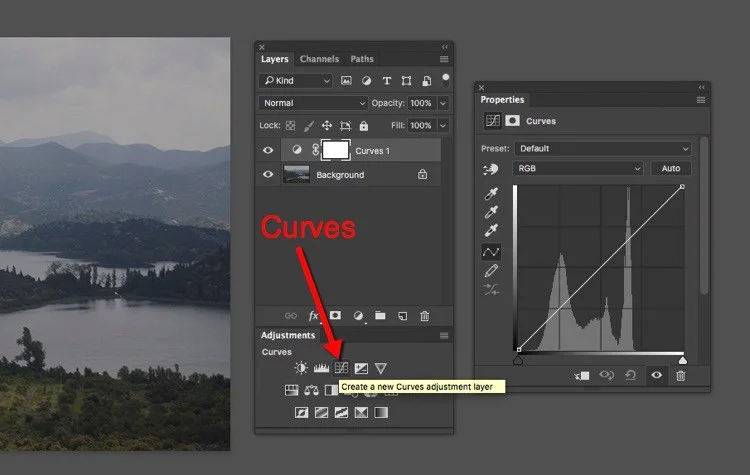750x475 pixels.
Task: Open the Preset Default dropdown
Action: coord(603,149)
